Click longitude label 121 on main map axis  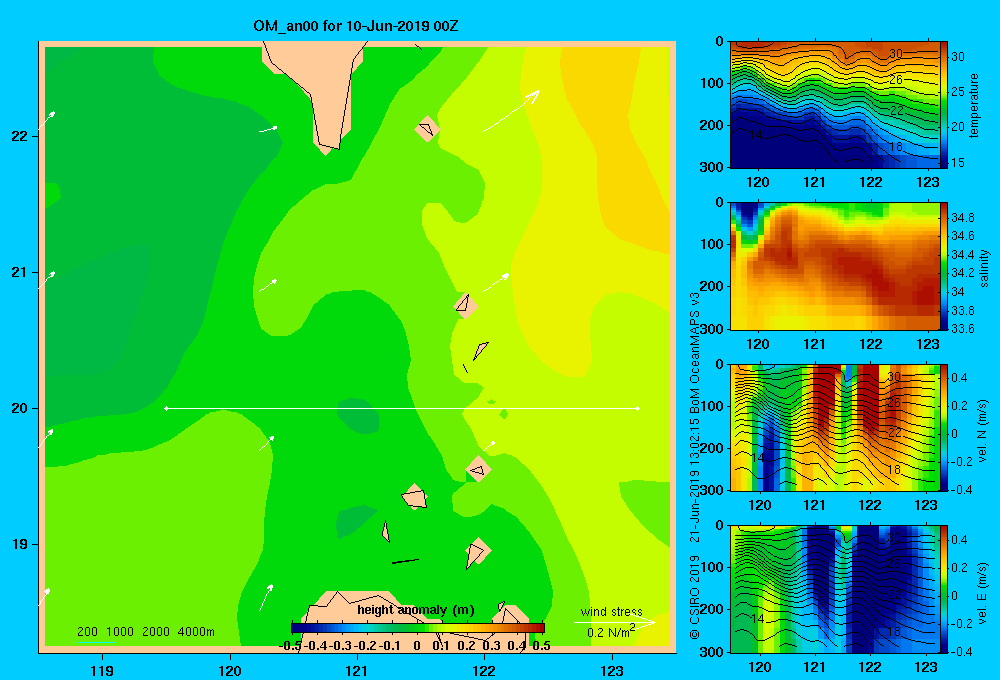357,671
